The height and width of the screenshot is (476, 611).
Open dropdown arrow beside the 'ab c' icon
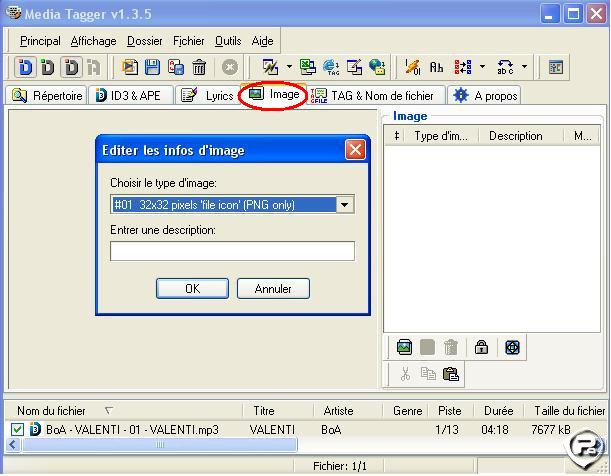pyautogui.click(x=524, y=67)
